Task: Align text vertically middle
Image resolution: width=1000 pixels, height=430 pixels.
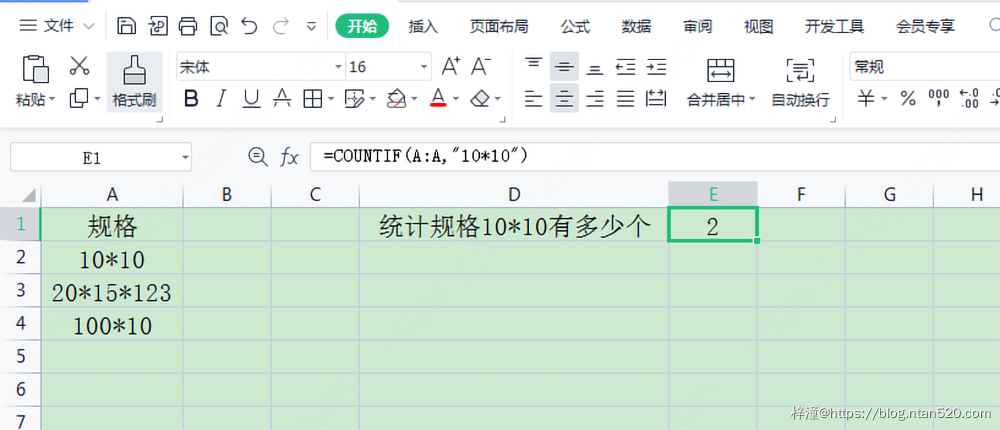Action: pyautogui.click(x=564, y=66)
